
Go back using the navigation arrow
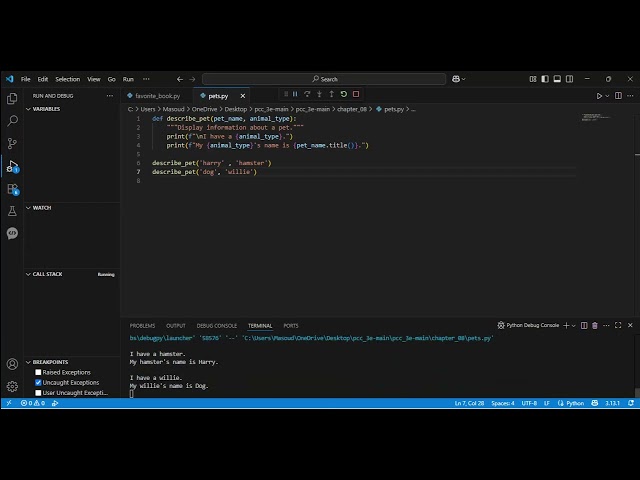pyautogui.click(x=180, y=79)
